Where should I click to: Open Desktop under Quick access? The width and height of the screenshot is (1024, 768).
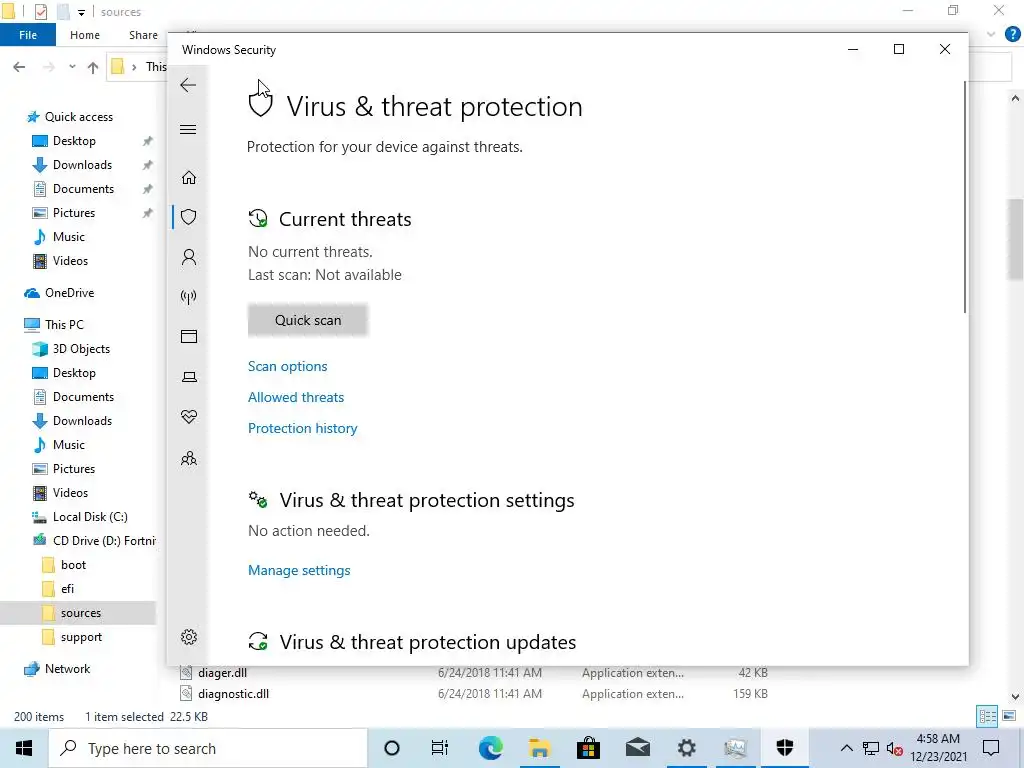[74, 141]
